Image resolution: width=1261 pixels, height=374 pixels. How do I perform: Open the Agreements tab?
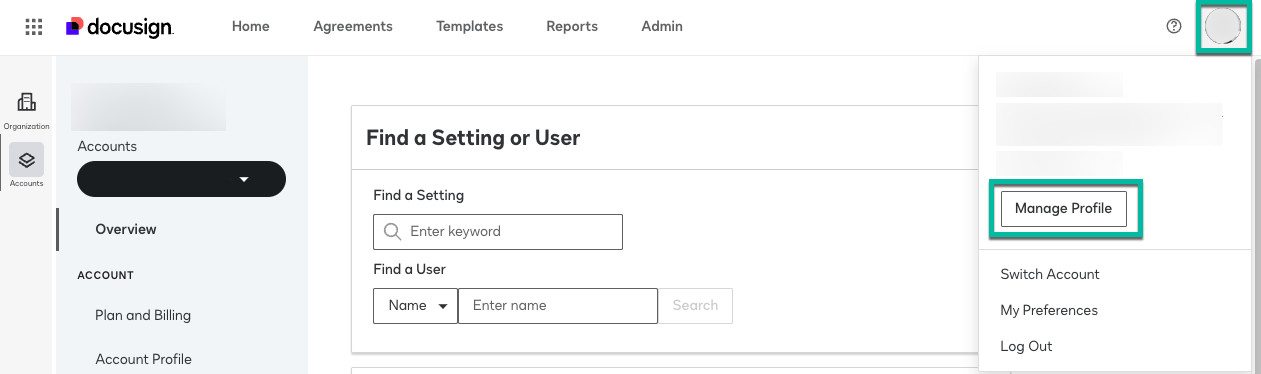click(x=353, y=27)
